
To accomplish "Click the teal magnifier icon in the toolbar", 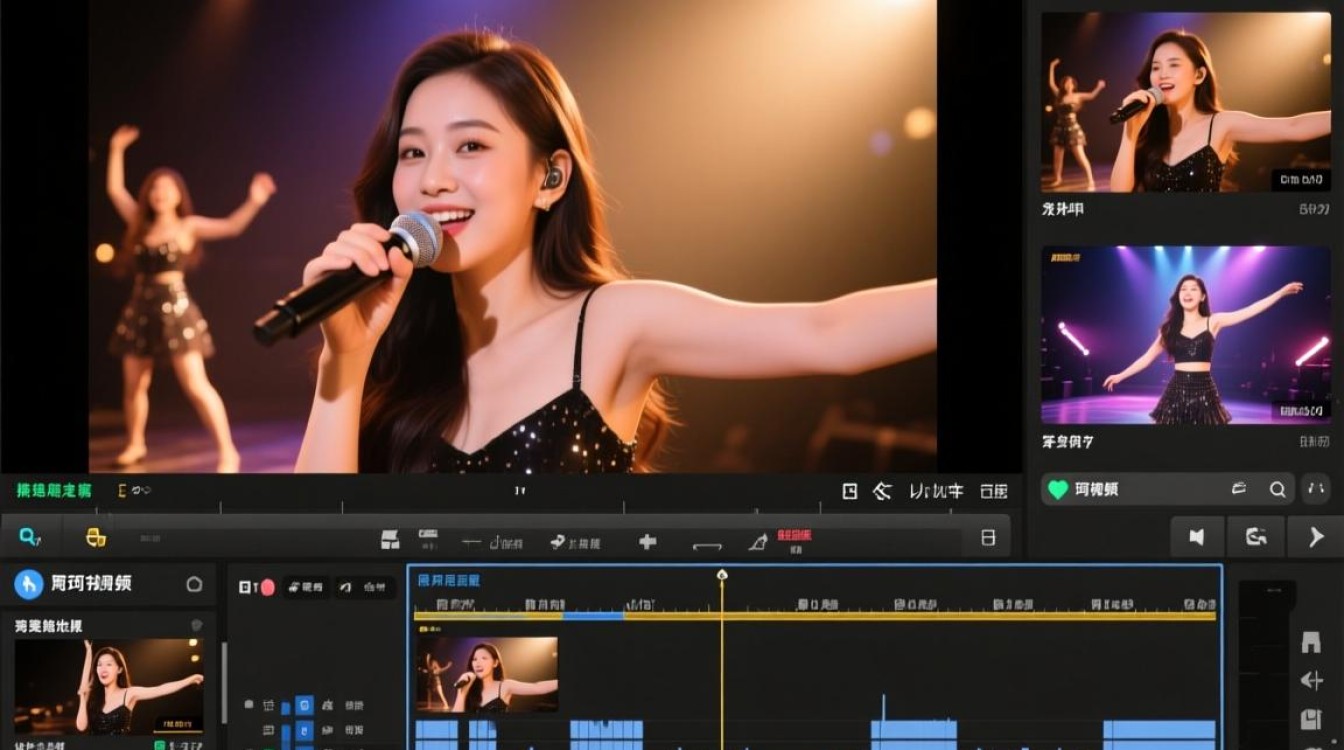I will 30,538.
